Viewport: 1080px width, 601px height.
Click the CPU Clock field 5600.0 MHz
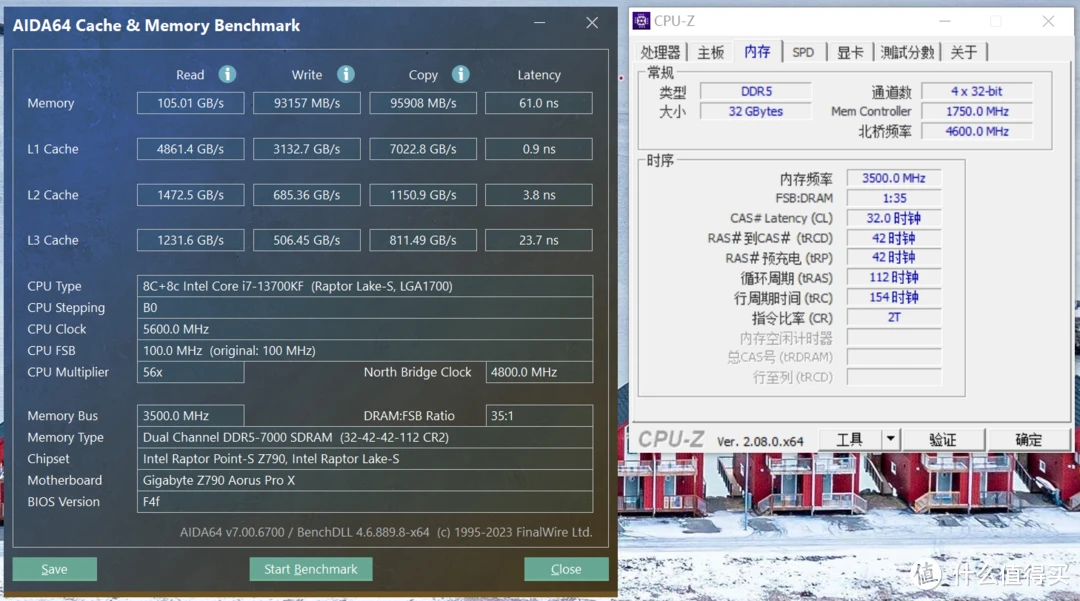[x=364, y=329]
